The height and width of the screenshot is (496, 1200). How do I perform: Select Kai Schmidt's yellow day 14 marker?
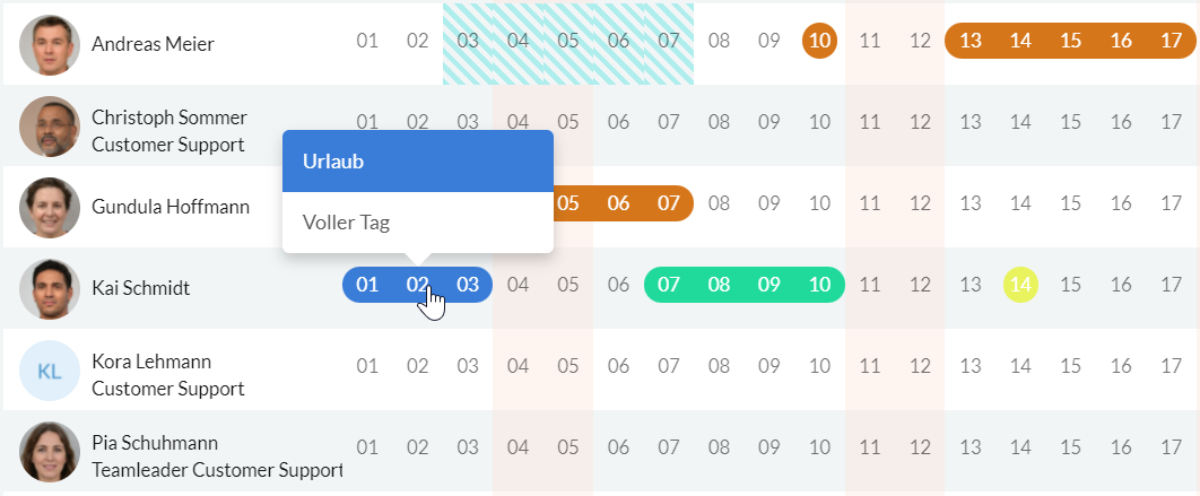[x=1021, y=285]
